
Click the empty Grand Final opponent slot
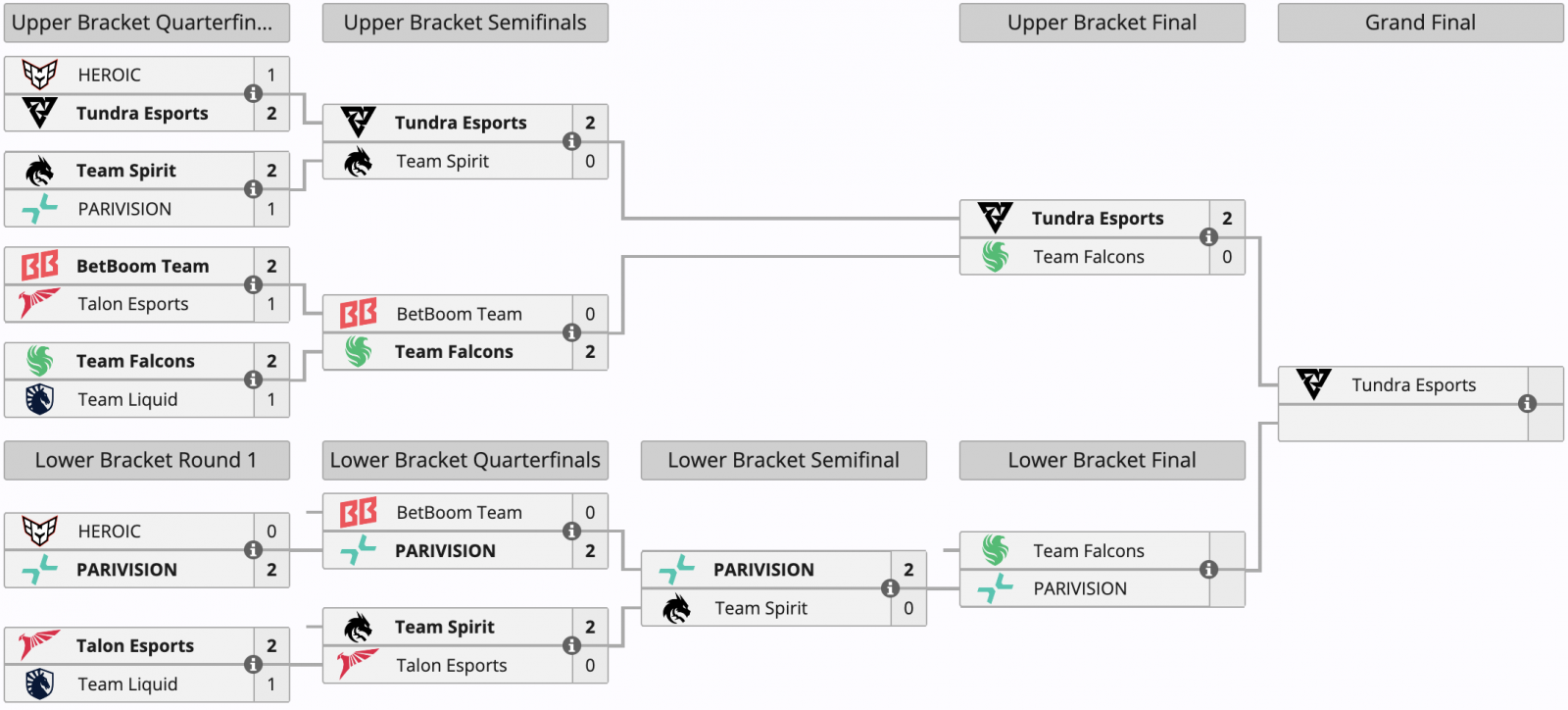pos(1401,423)
